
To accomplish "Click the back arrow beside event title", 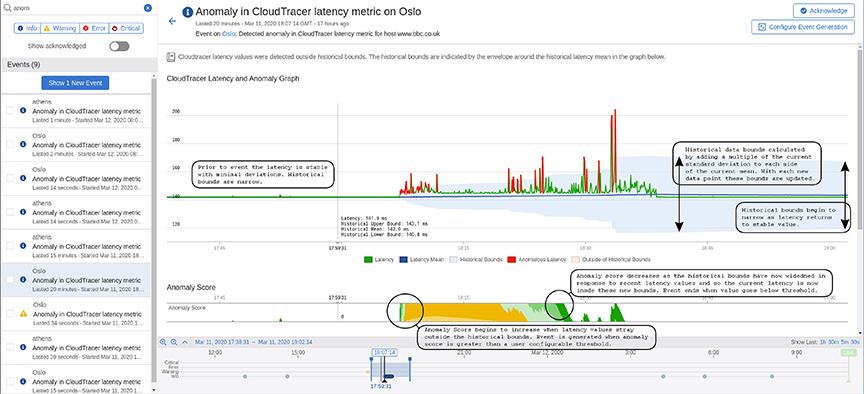I will coord(172,21).
